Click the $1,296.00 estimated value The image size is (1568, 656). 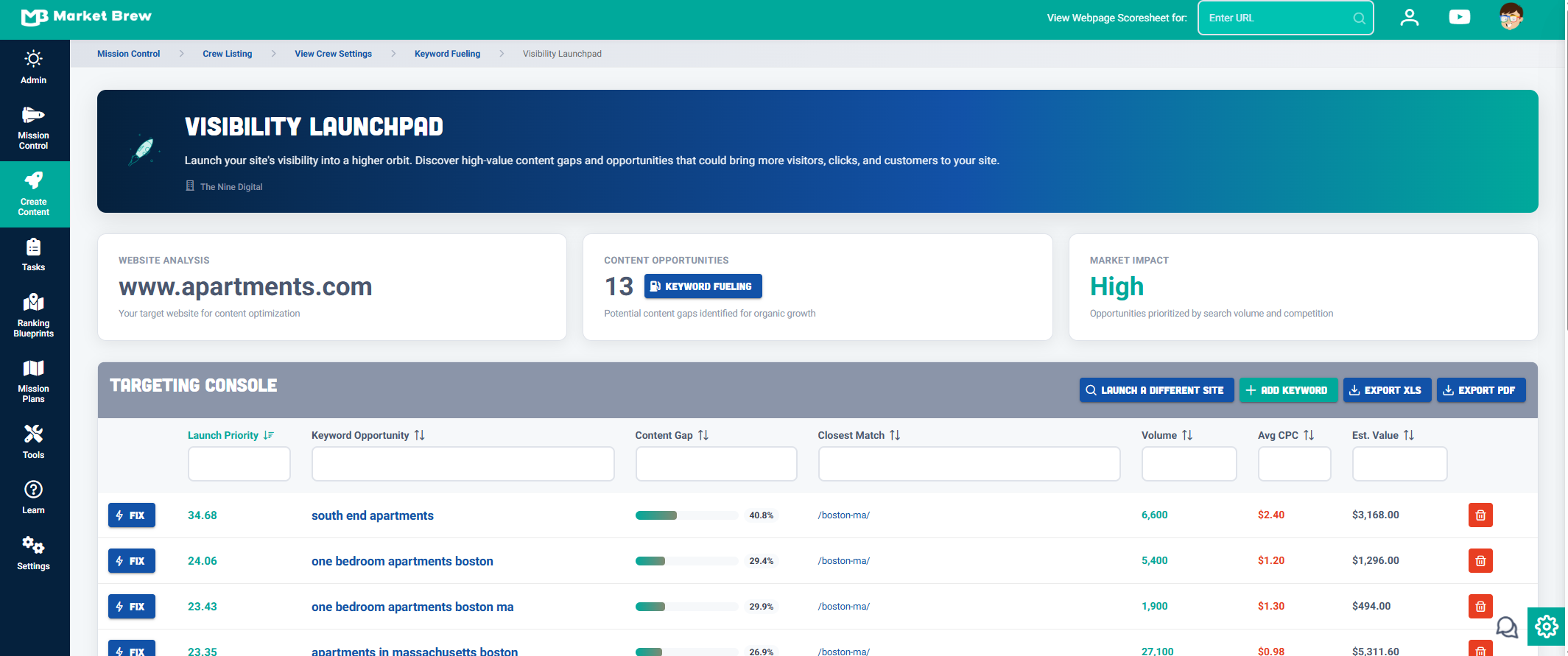pyautogui.click(x=1376, y=560)
